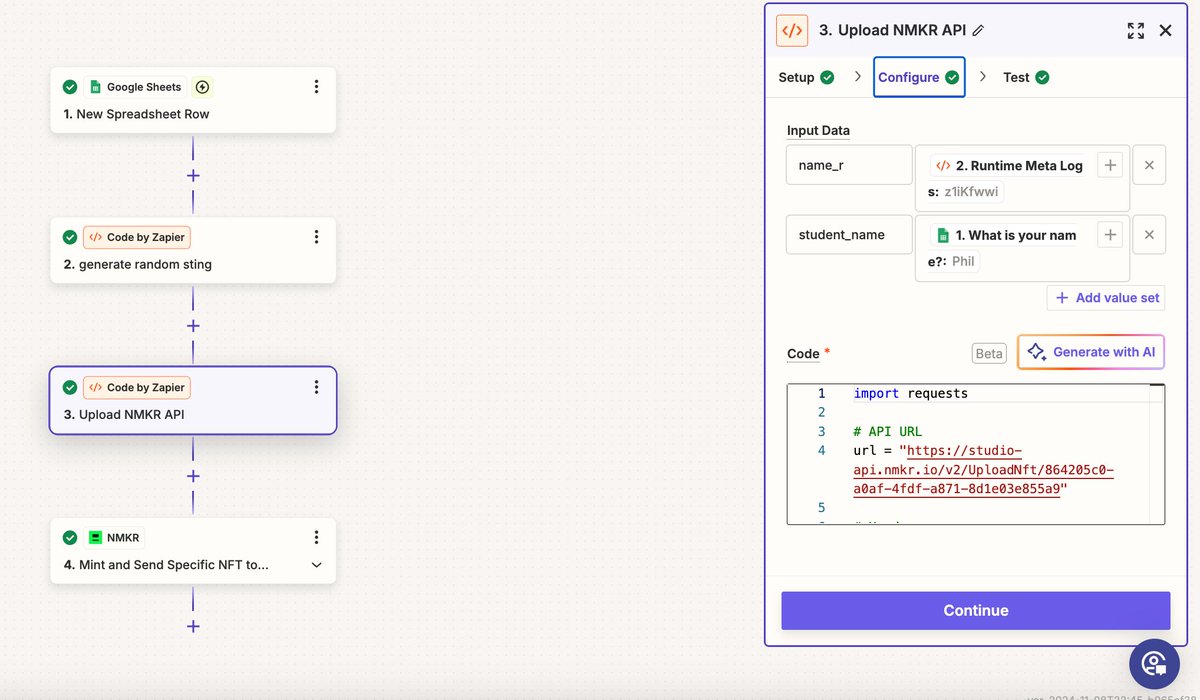Go to the Test tab

(x=1026, y=77)
